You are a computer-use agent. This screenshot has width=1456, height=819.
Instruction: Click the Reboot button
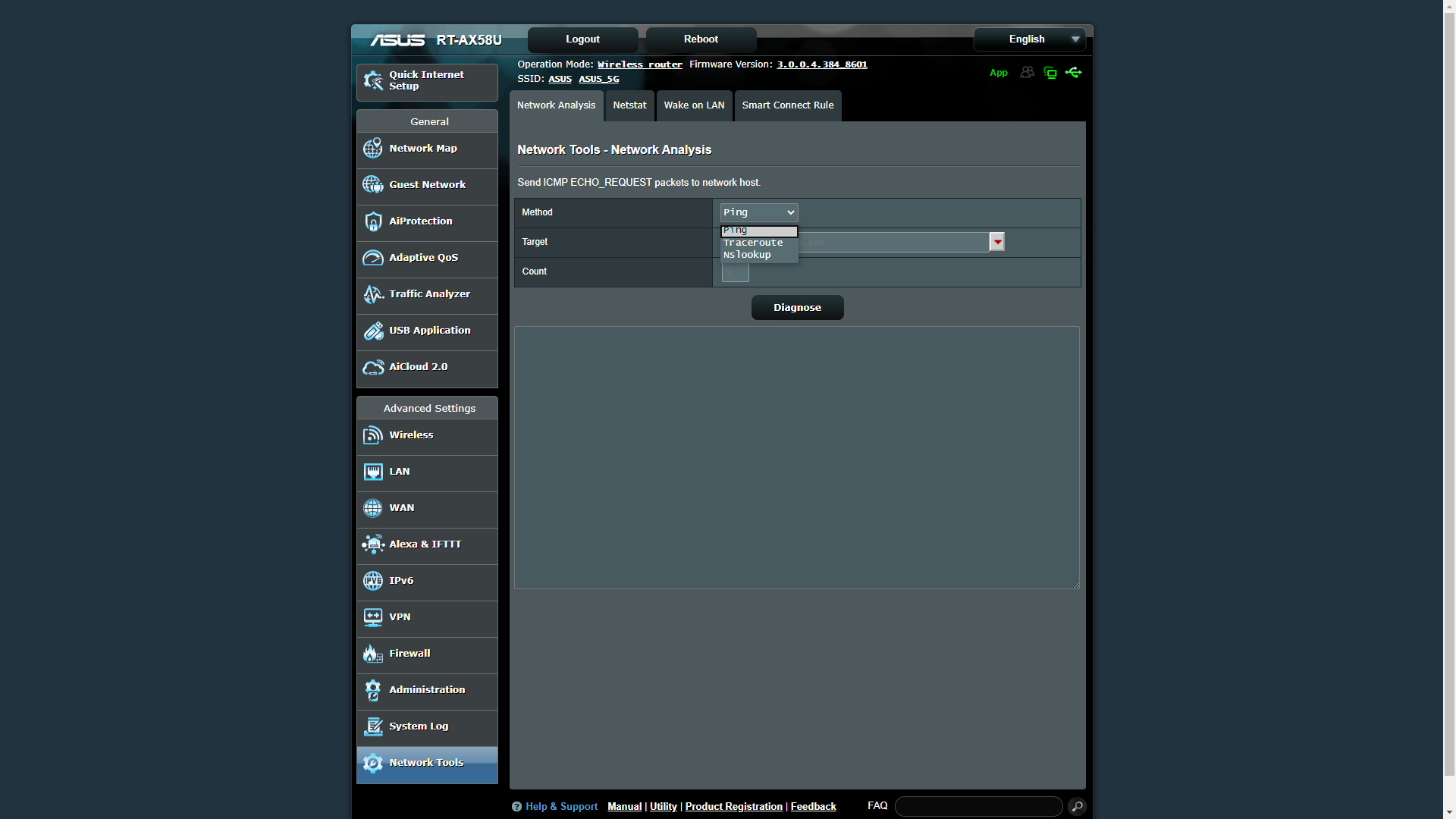click(x=701, y=39)
